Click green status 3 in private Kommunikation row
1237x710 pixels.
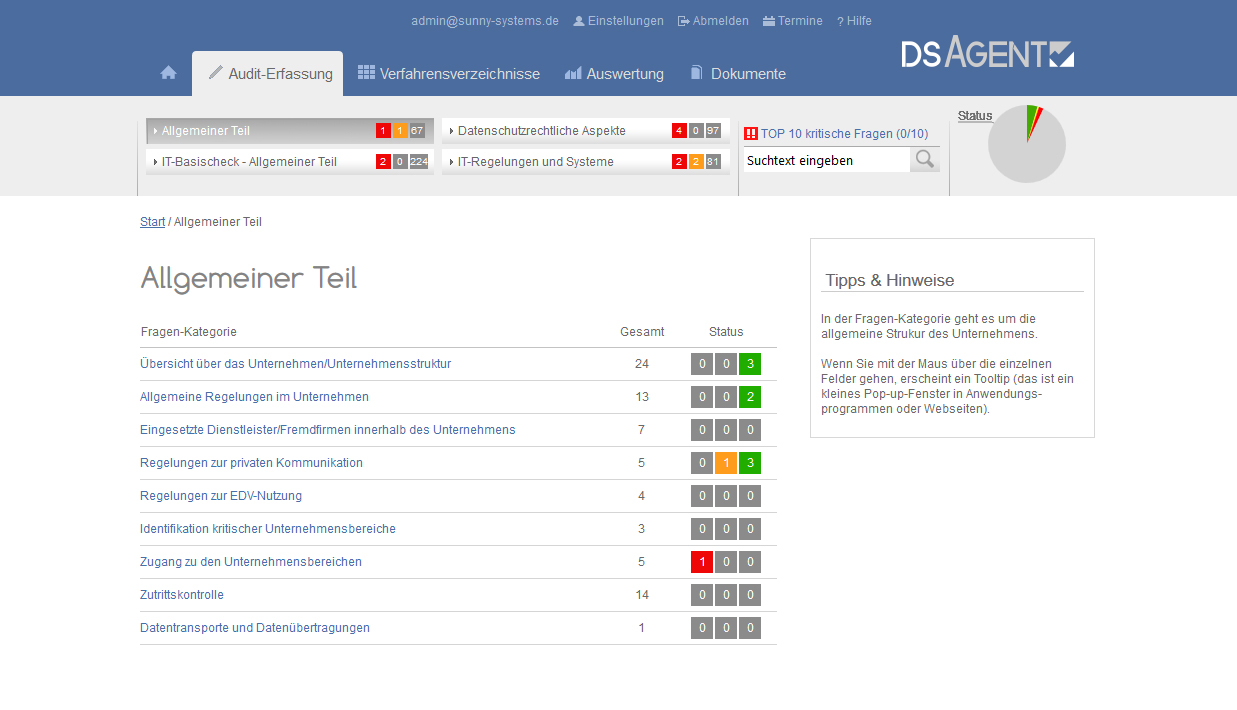750,463
